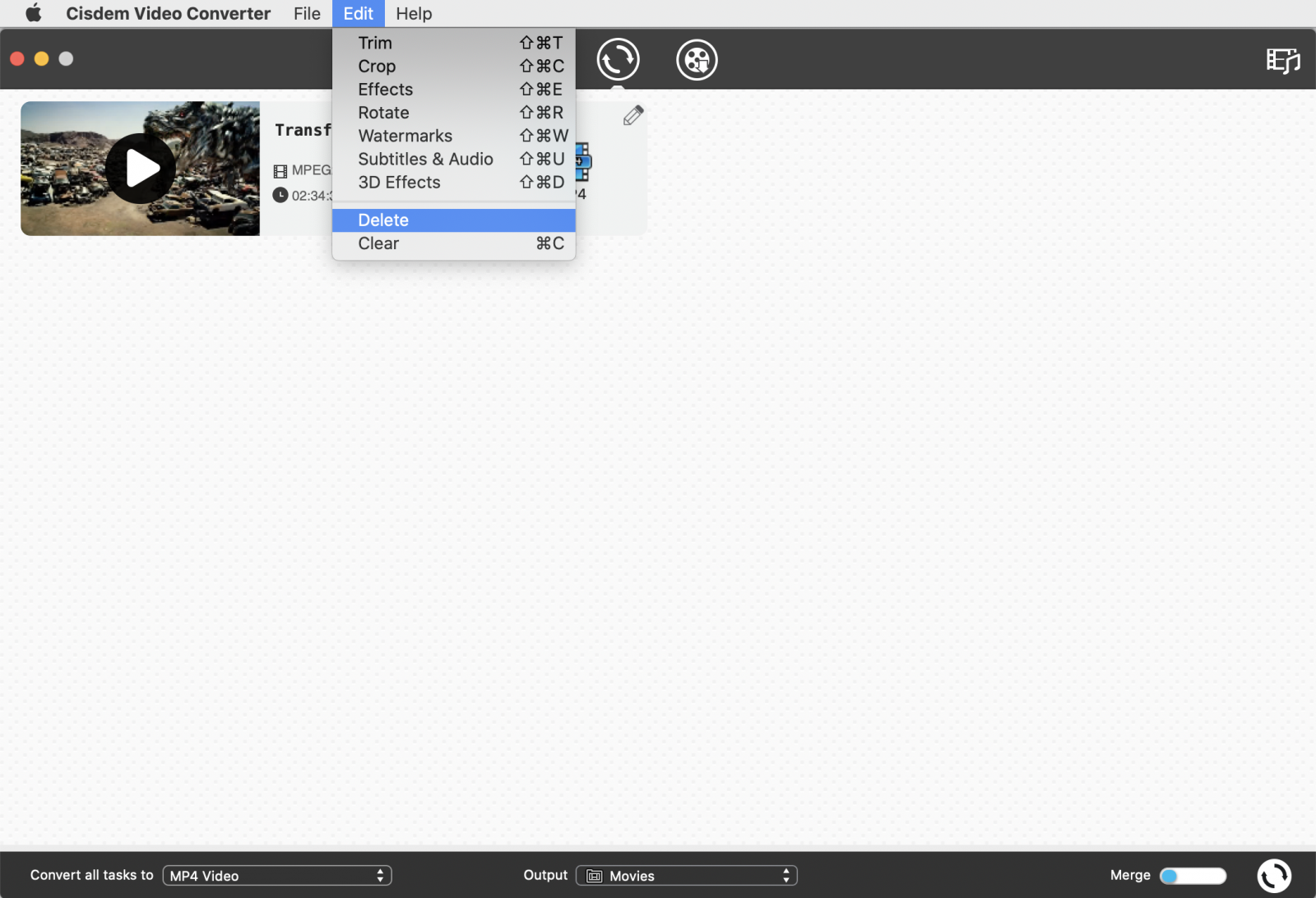This screenshot has height=898, width=1316.
Task: Click the Merge label
Action: point(1130,875)
